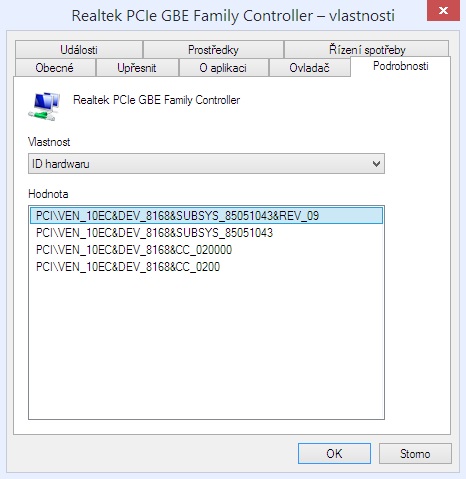Switch to the Upřesnit tab
Image resolution: width=466 pixels, height=479 pixels.
coord(137,68)
